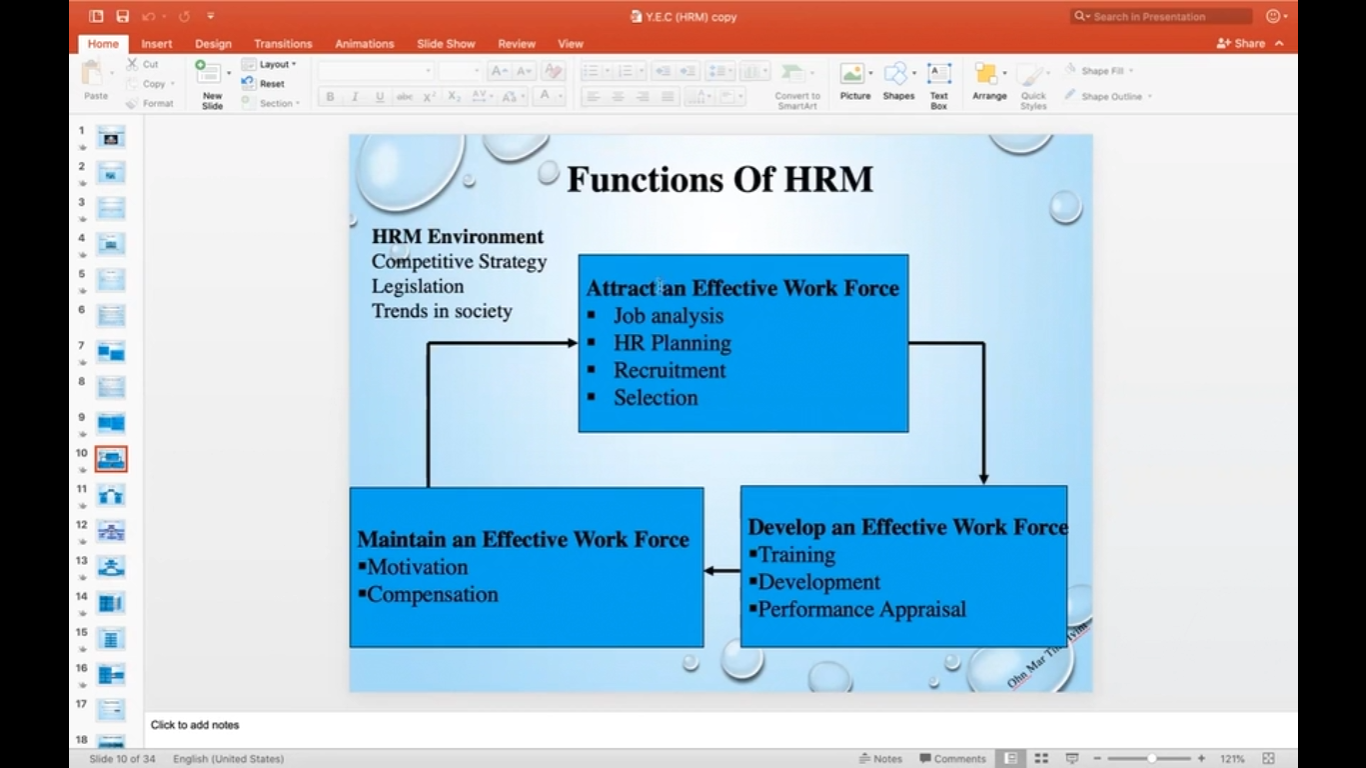Click Shape Fill button
This screenshot has height=768, width=1366.
pos(1099,71)
